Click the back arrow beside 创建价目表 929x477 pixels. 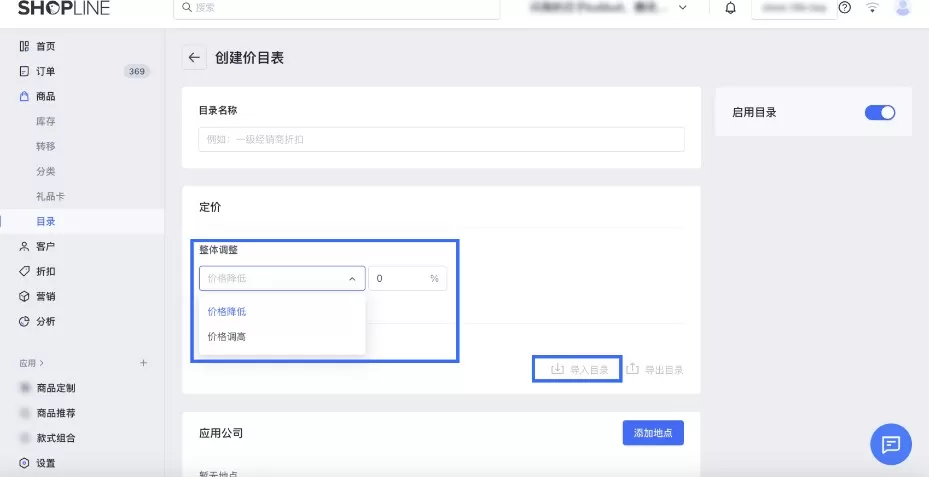(x=194, y=57)
